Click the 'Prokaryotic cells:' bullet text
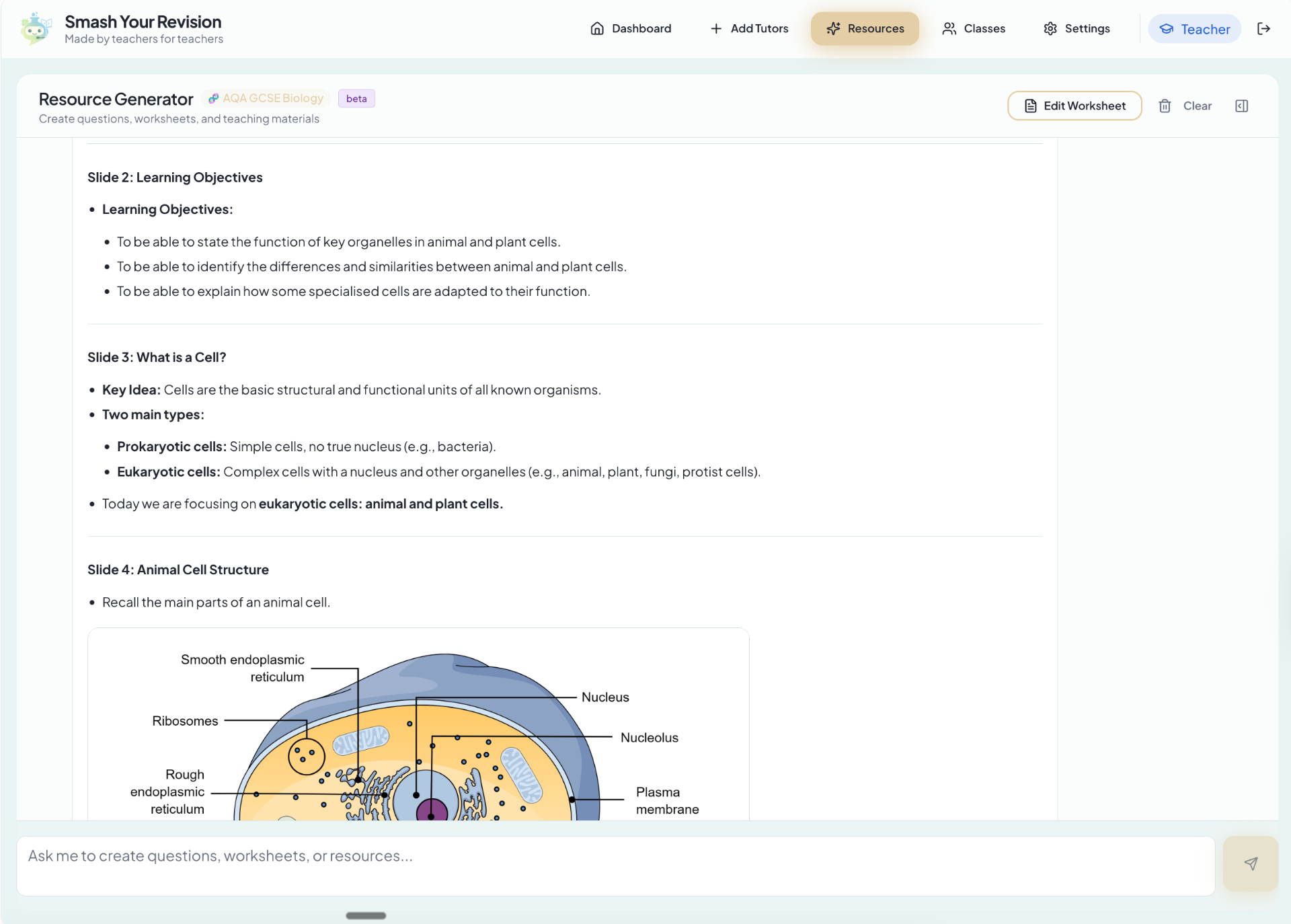The height and width of the screenshot is (924, 1291). click(307, 447)
